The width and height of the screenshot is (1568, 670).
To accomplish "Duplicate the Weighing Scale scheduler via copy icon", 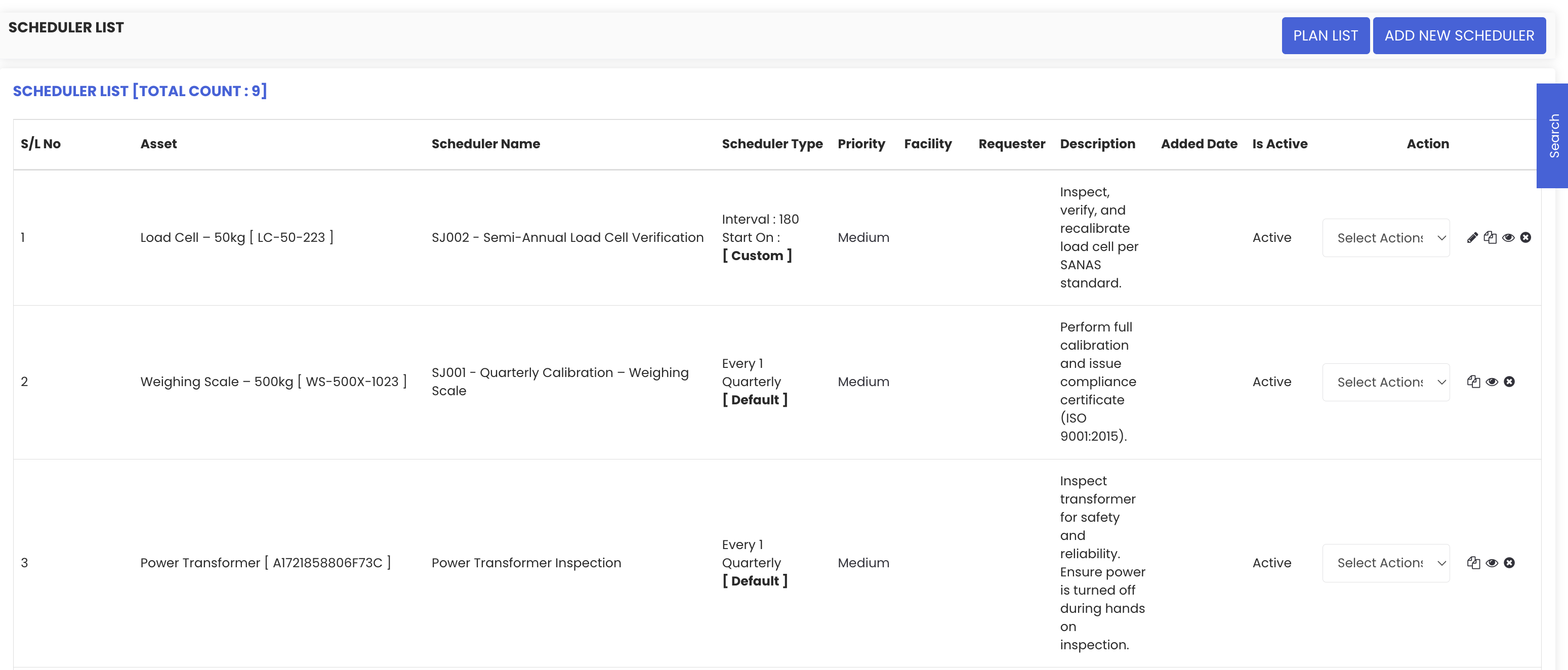I will (1474, 382).
